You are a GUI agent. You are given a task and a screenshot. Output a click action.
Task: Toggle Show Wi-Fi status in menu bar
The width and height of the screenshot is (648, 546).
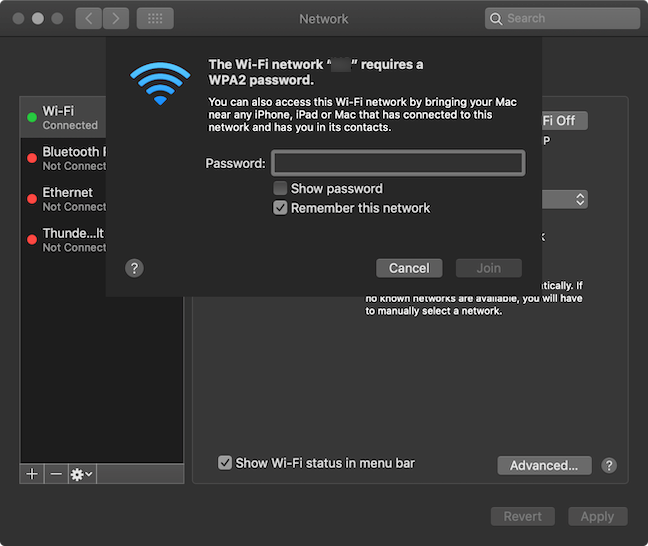225,463
